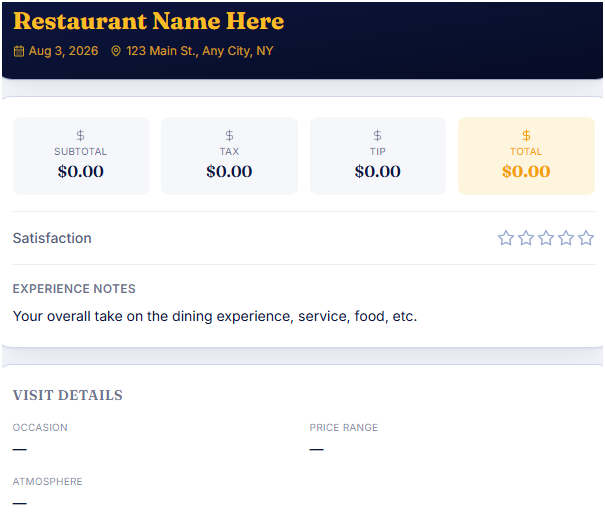Select the fifth satisfaction star
Image resolution: width=605 pixels, height=513 pixels.
click(x=586, y=238)
